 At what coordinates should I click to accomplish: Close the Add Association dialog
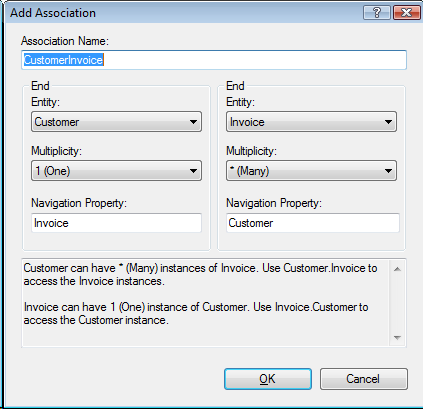[406, 13]
